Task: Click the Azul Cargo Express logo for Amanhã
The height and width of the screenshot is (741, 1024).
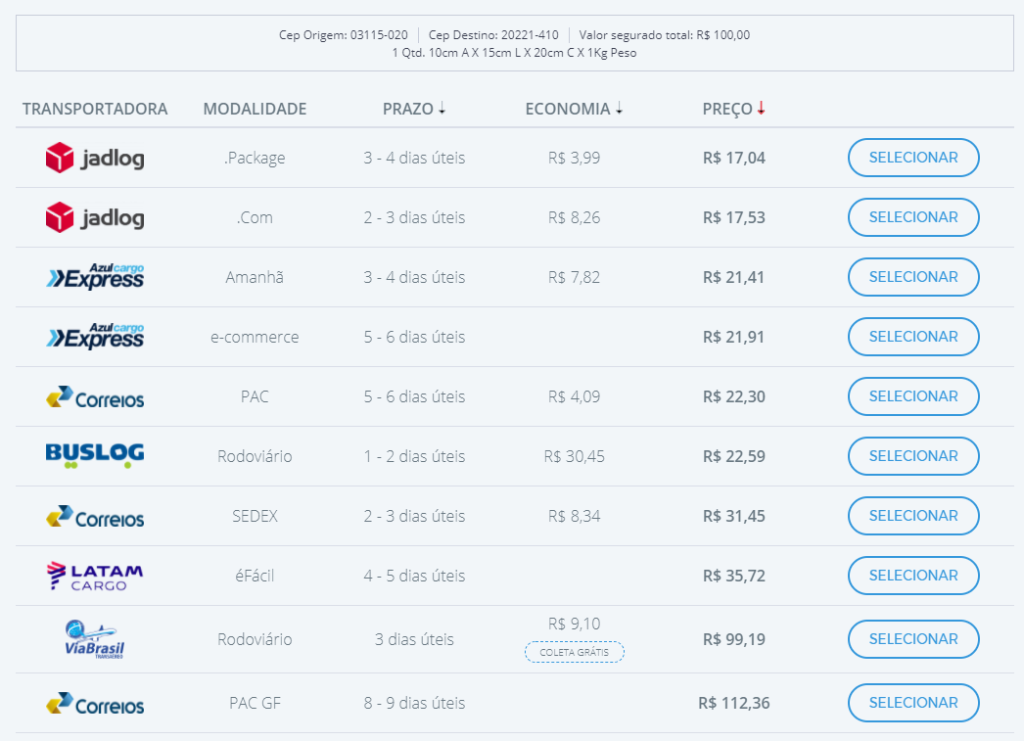Action: click(95, 277)
